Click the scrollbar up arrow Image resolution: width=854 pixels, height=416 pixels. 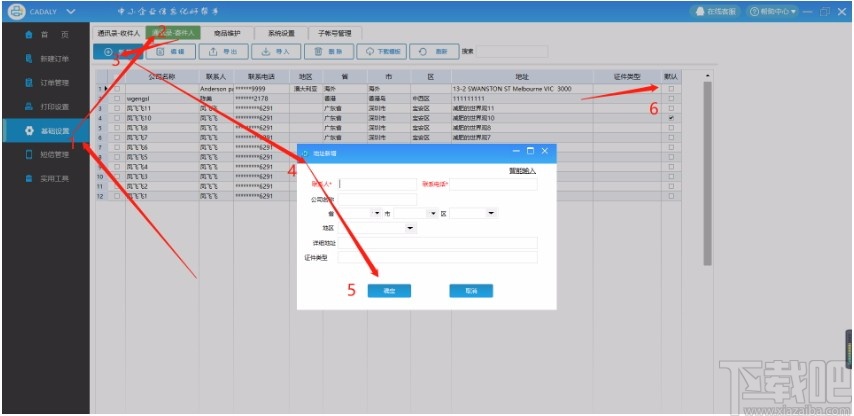click(707, 75)
